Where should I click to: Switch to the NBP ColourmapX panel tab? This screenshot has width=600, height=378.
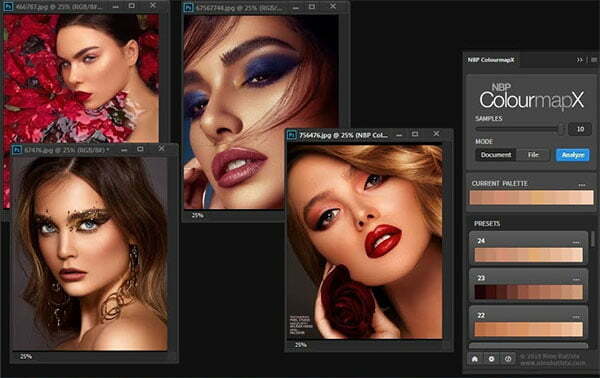(x=491, y=60)
